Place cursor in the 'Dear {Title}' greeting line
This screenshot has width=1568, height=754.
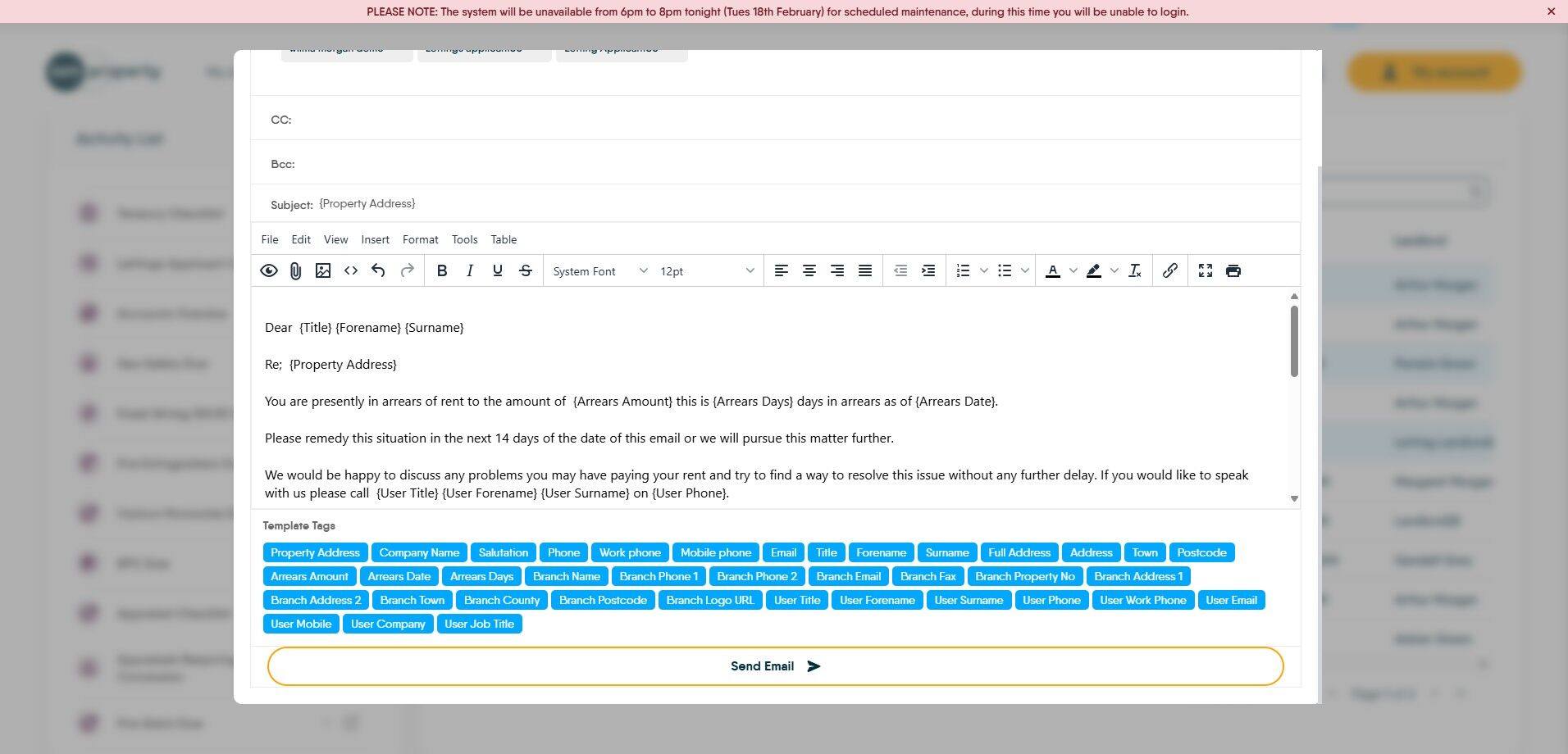(x=364, y=328)
